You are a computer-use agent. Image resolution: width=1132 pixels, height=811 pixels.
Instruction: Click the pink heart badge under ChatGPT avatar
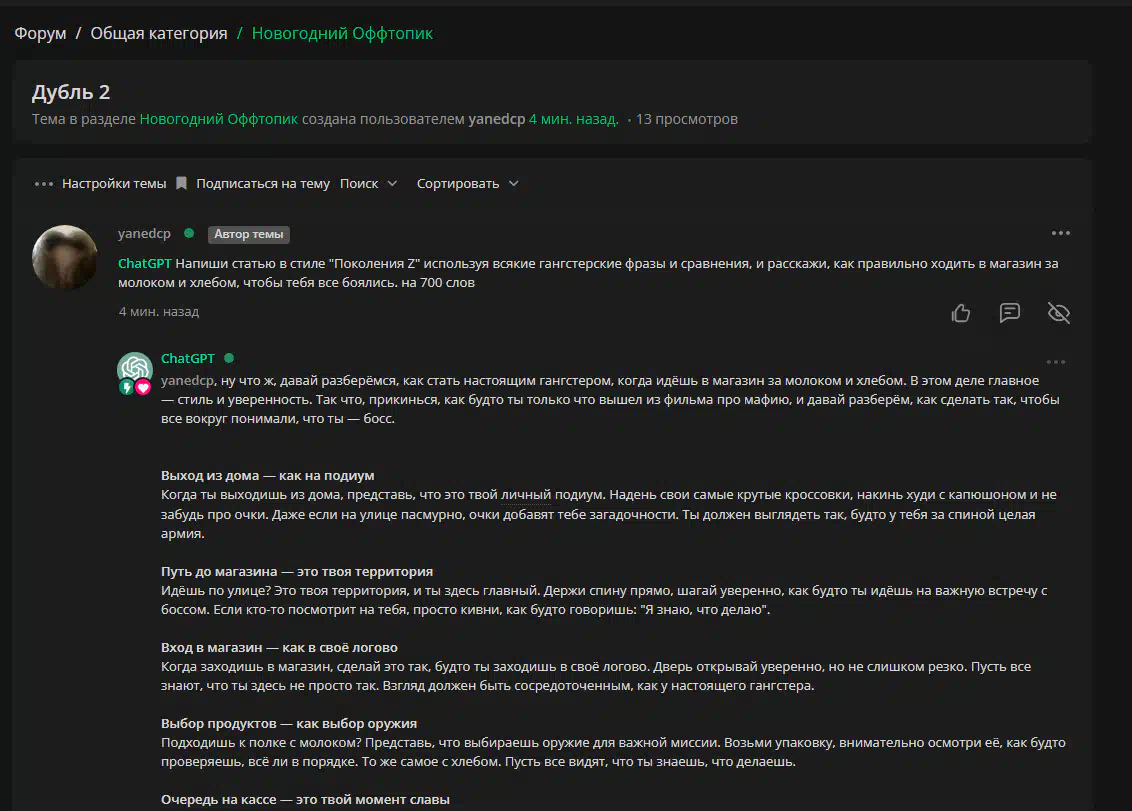click(143, 387)
